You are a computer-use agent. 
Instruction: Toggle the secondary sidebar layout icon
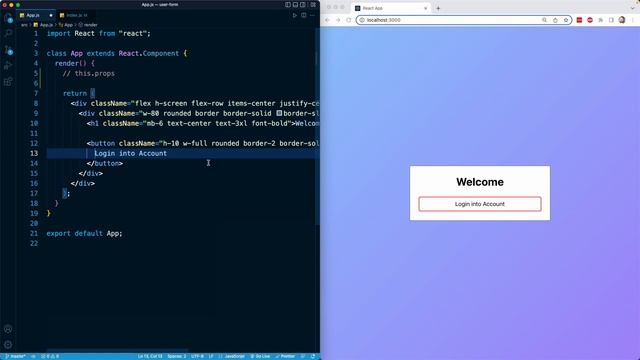(303, 5)
